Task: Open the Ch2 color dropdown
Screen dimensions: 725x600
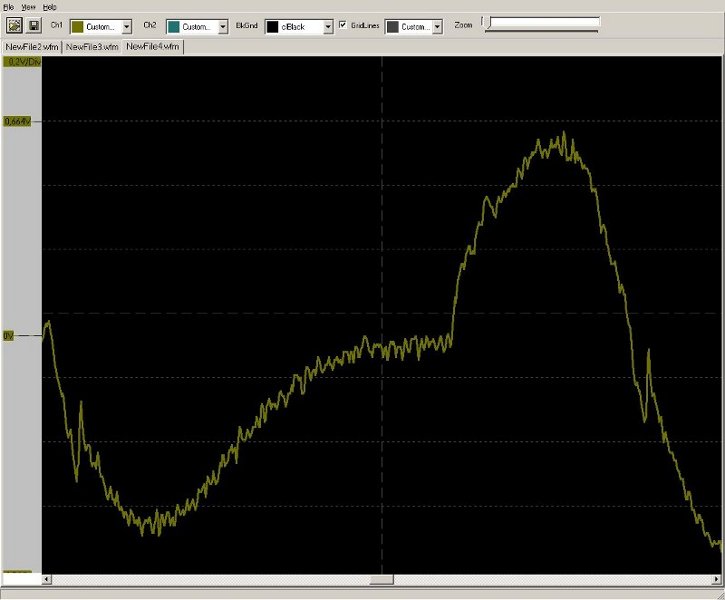Action: coord(223,27)
